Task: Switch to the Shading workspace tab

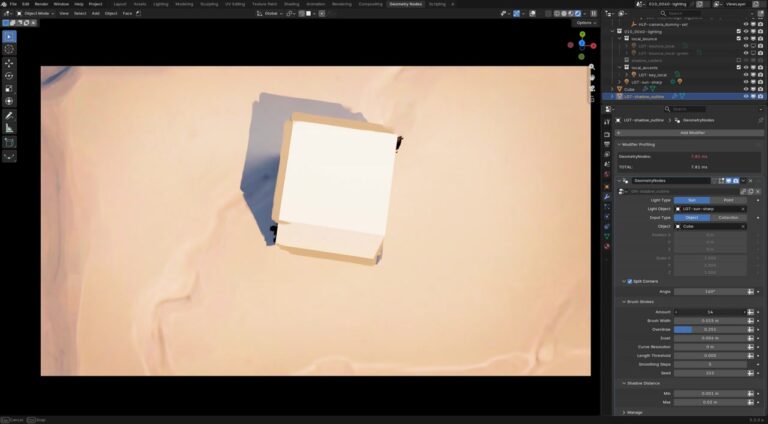Action: pyautogui.click(x=291, y=4)
